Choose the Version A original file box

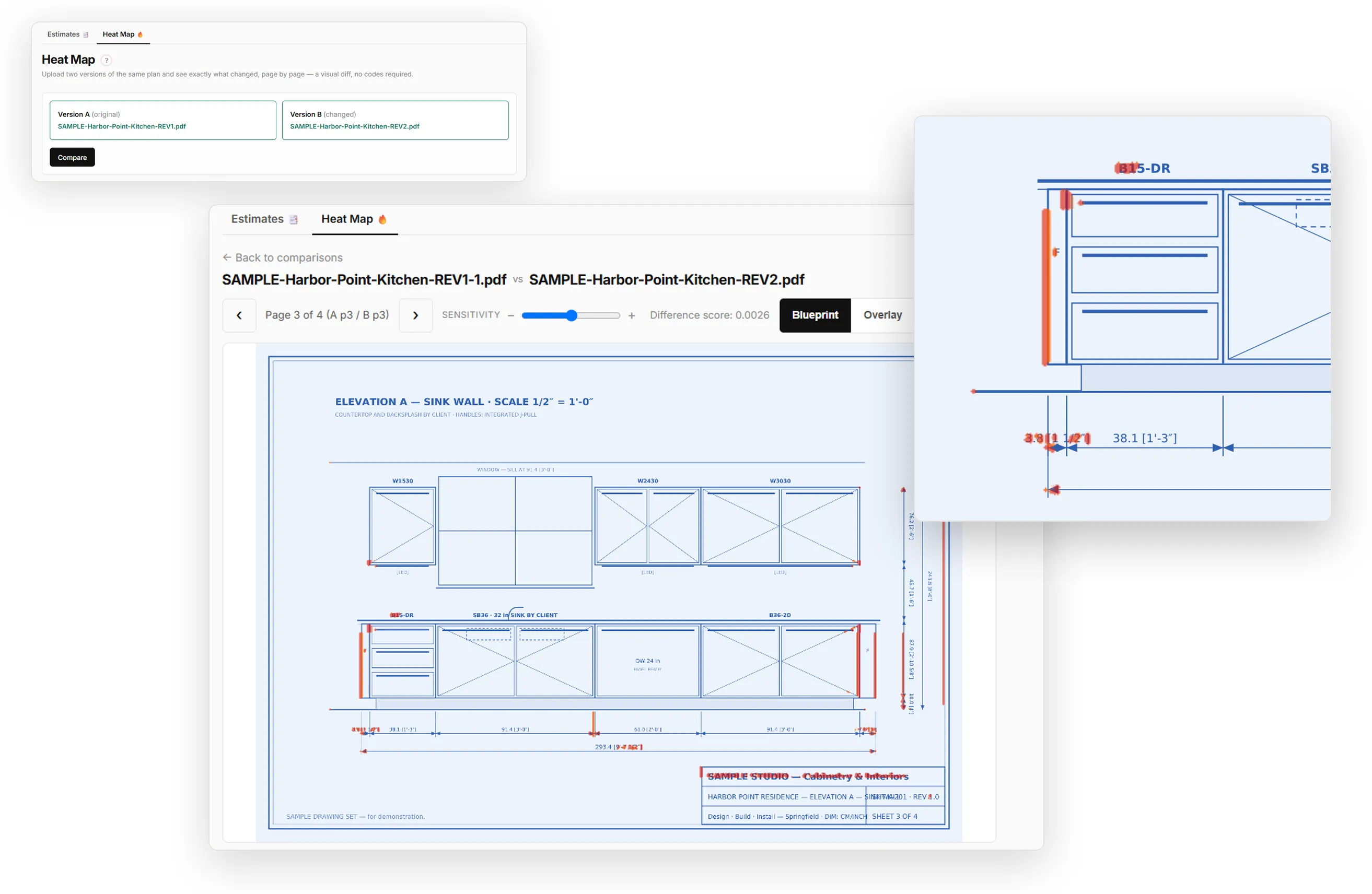click(x=162, y=121)
